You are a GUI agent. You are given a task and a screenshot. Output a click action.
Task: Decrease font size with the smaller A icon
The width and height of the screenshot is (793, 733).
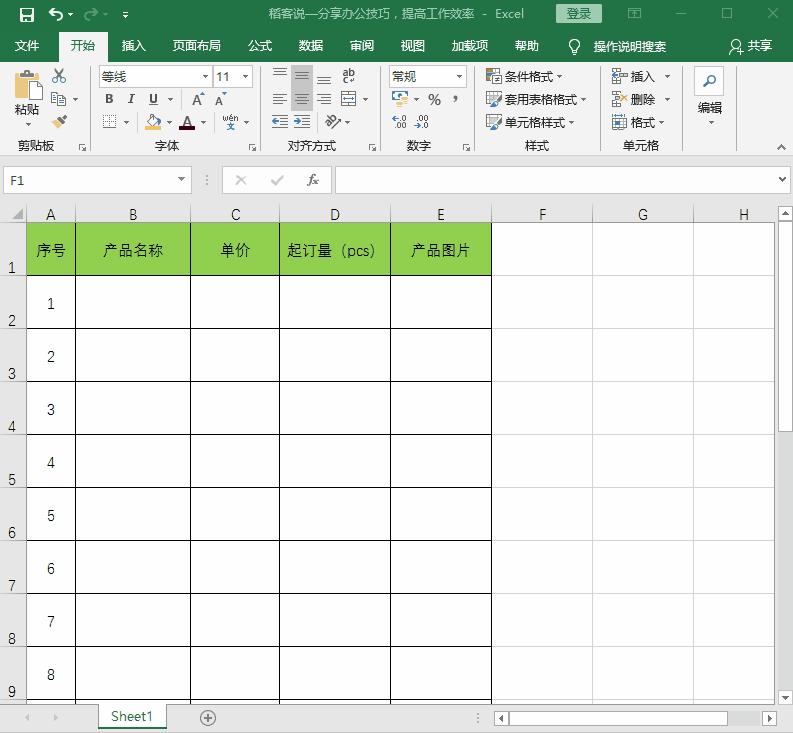coord(221,99)
